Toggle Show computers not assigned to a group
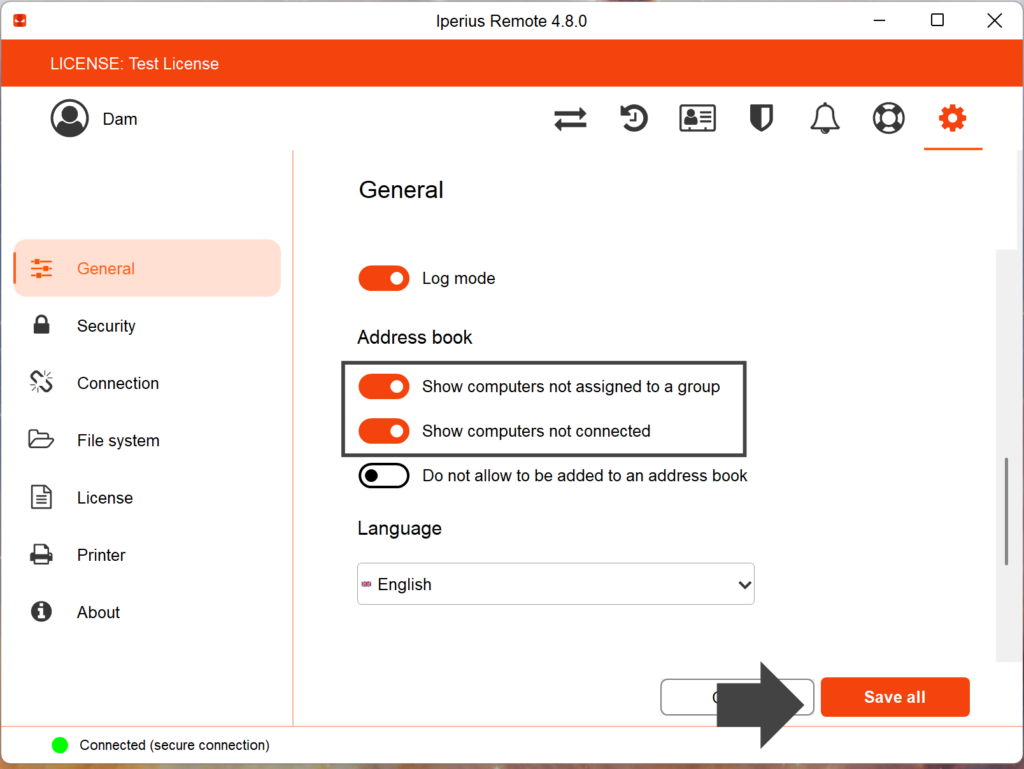The height and width of the screenshot is (769, 1024). coord(384,386)
